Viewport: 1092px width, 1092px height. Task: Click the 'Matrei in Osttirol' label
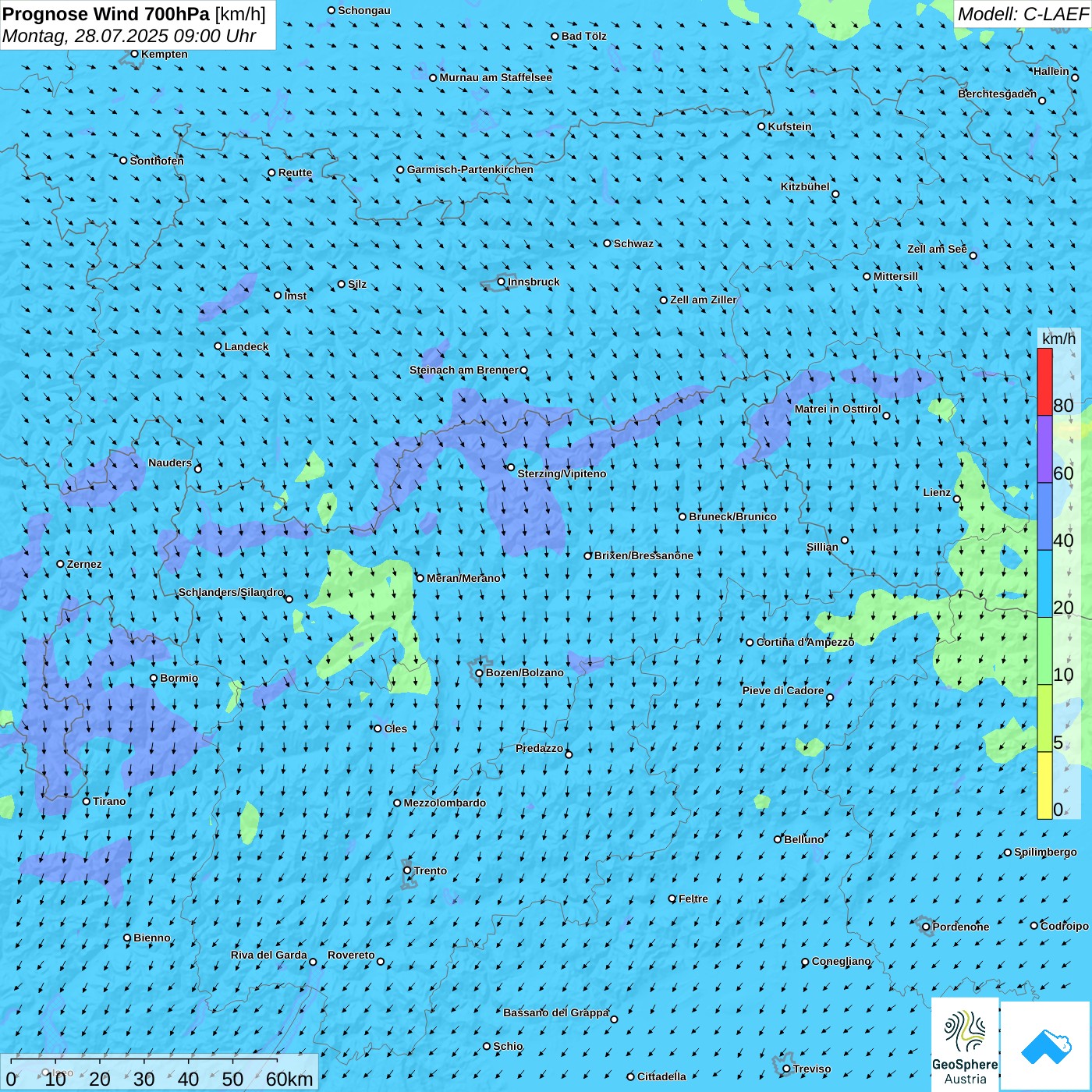(838, 409)
